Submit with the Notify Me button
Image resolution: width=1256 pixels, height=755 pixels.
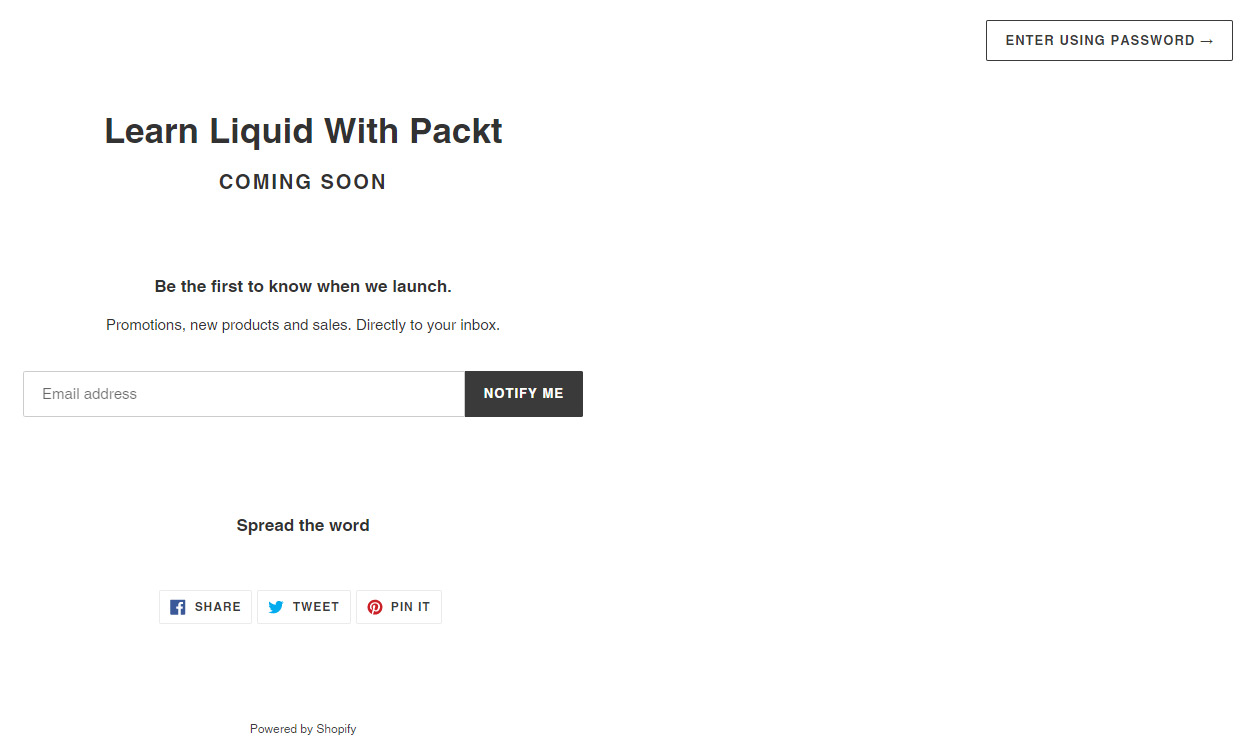coord(524,394)
